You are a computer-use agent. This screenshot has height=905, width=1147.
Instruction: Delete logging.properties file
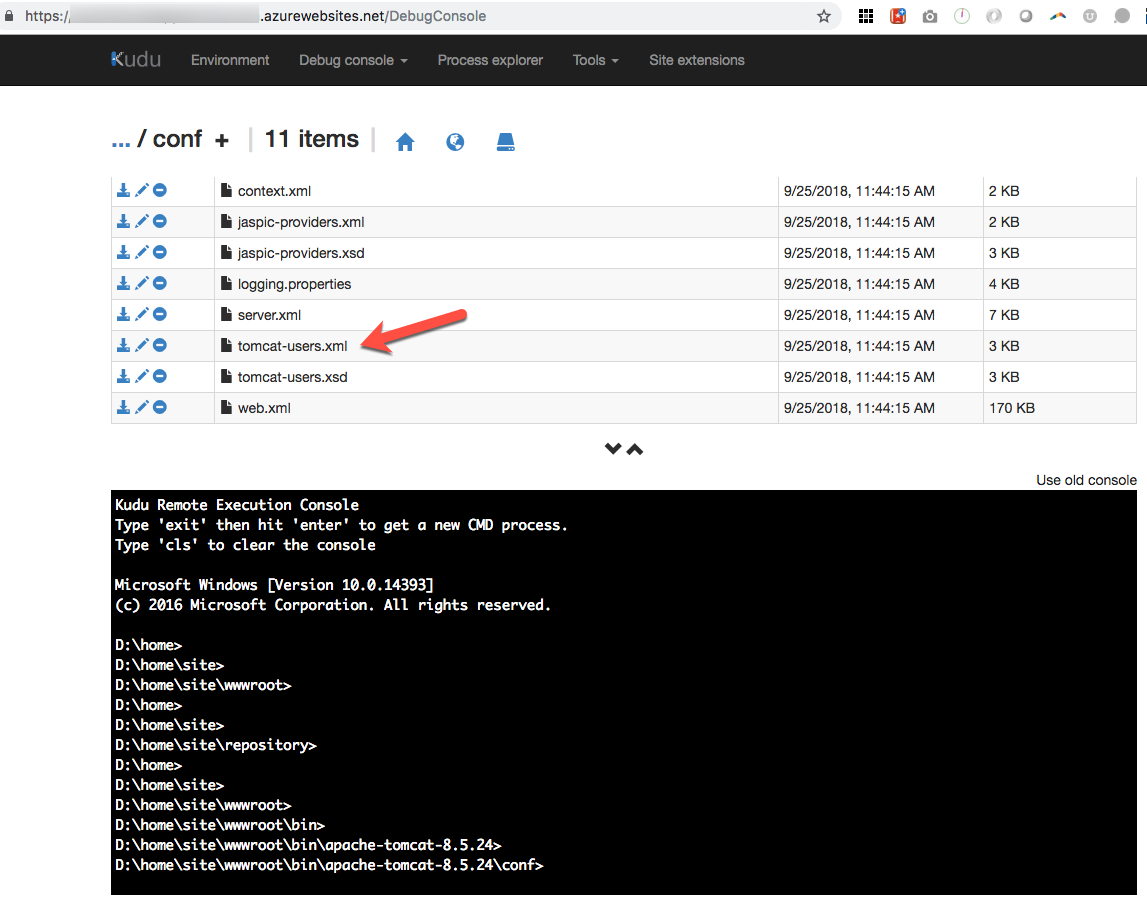[x=159, y=283]
